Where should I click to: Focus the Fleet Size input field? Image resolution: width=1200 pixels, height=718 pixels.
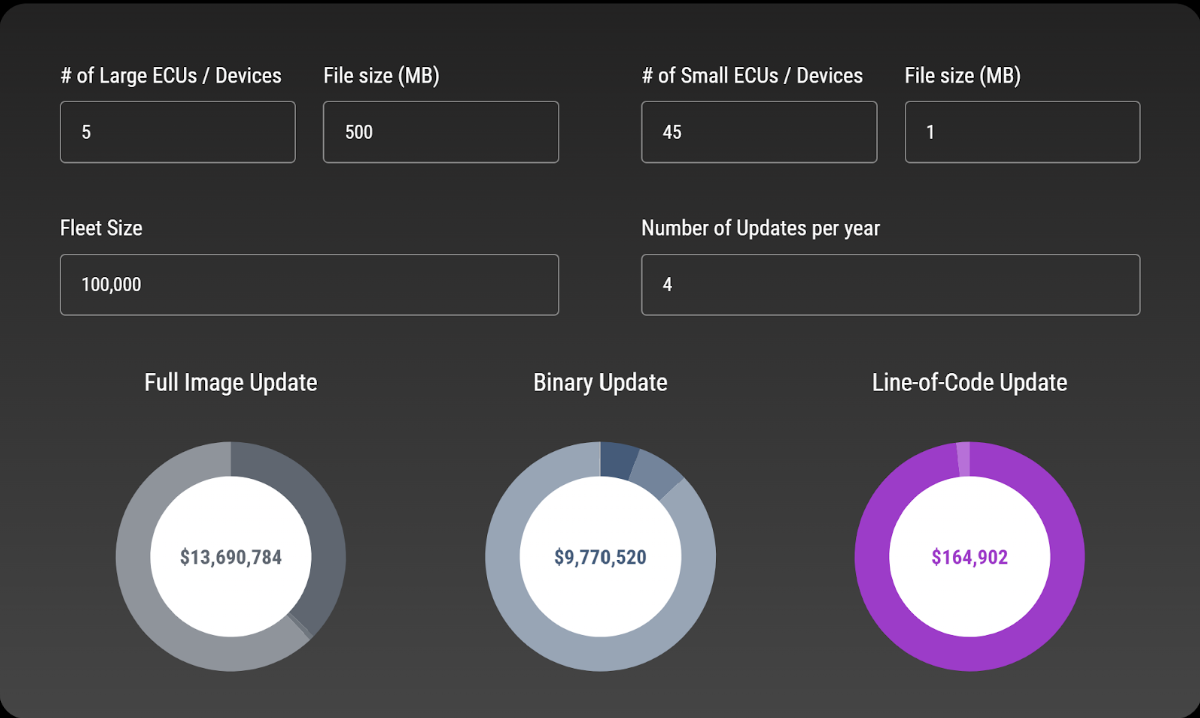[309, 285]
